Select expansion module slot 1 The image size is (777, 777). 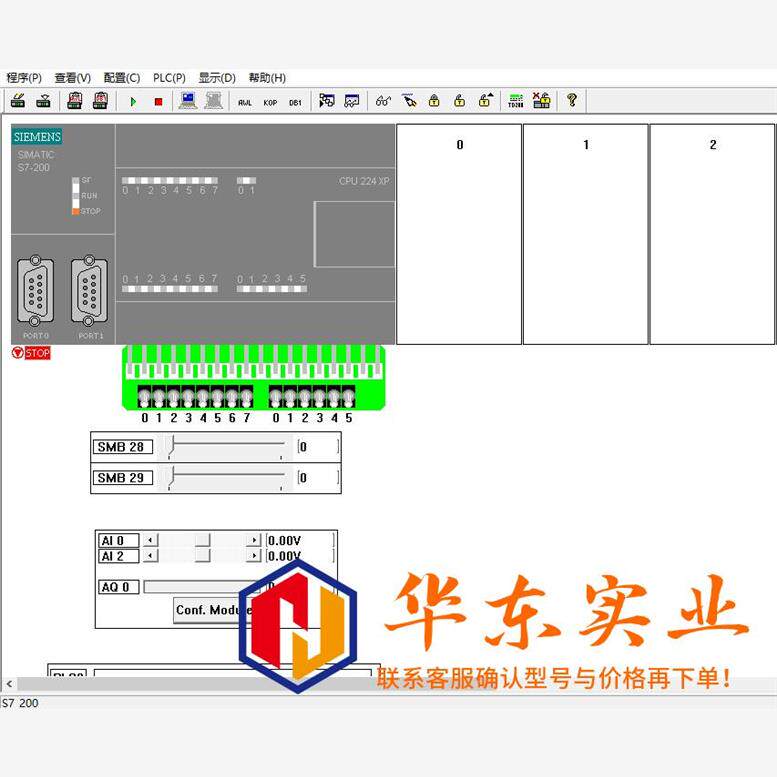pos(586,234)
